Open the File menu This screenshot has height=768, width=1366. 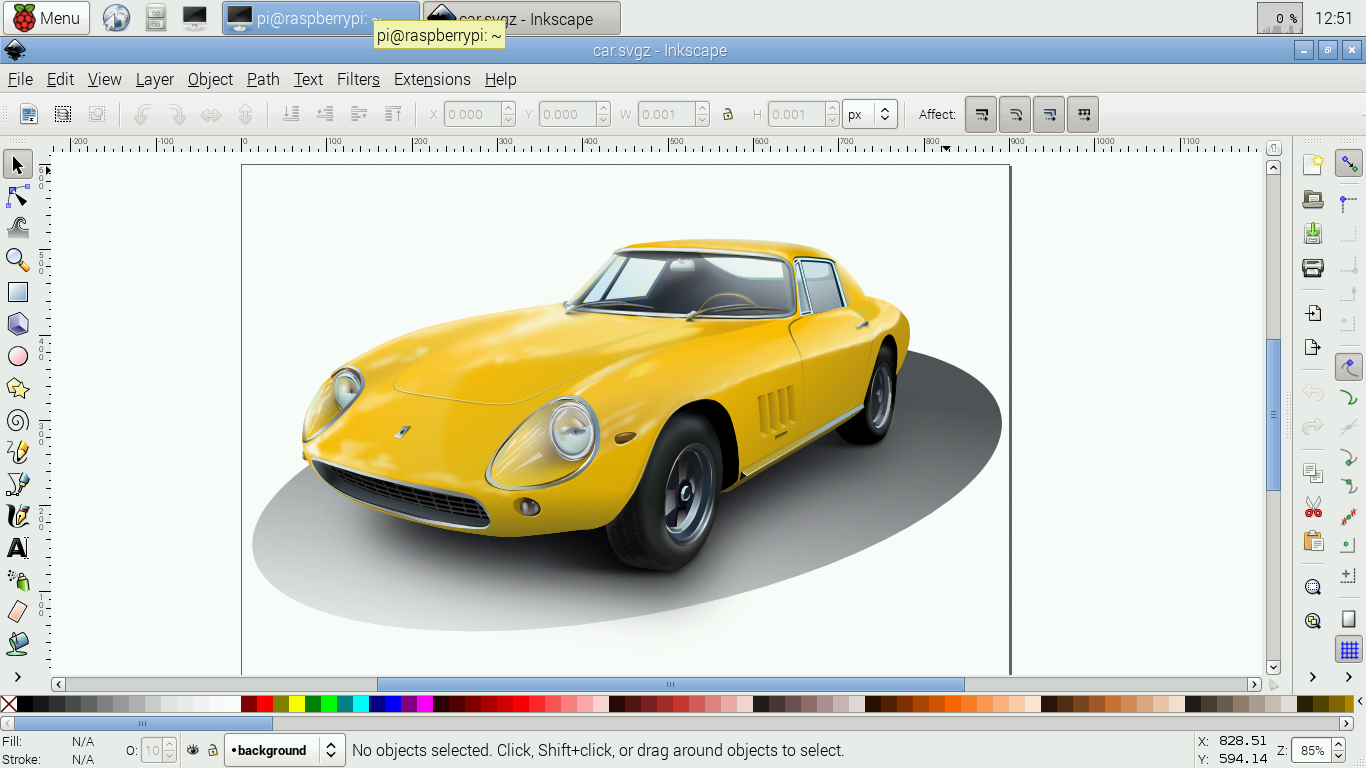[20, 79]
